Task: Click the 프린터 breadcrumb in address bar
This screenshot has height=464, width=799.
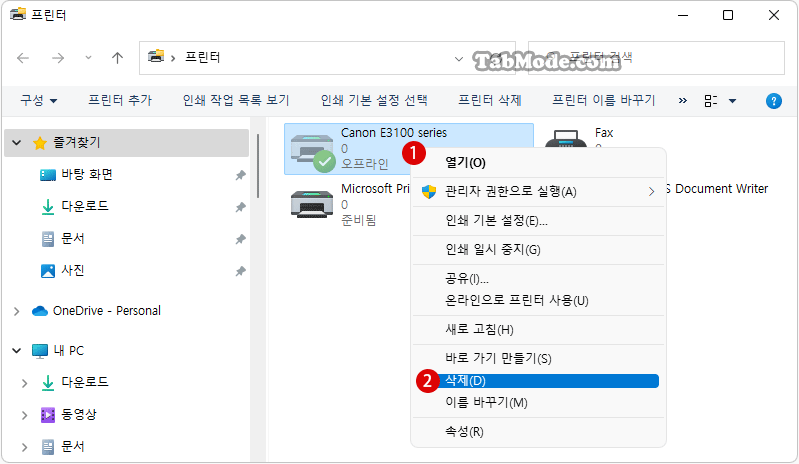Action: coord(202,57)
